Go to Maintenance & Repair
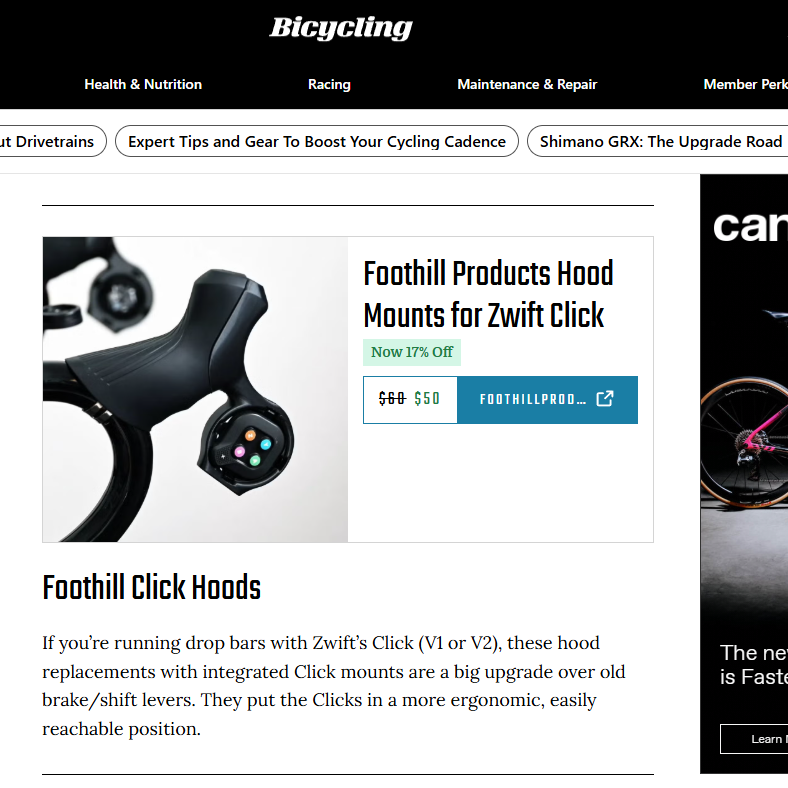 coord(527,84)
